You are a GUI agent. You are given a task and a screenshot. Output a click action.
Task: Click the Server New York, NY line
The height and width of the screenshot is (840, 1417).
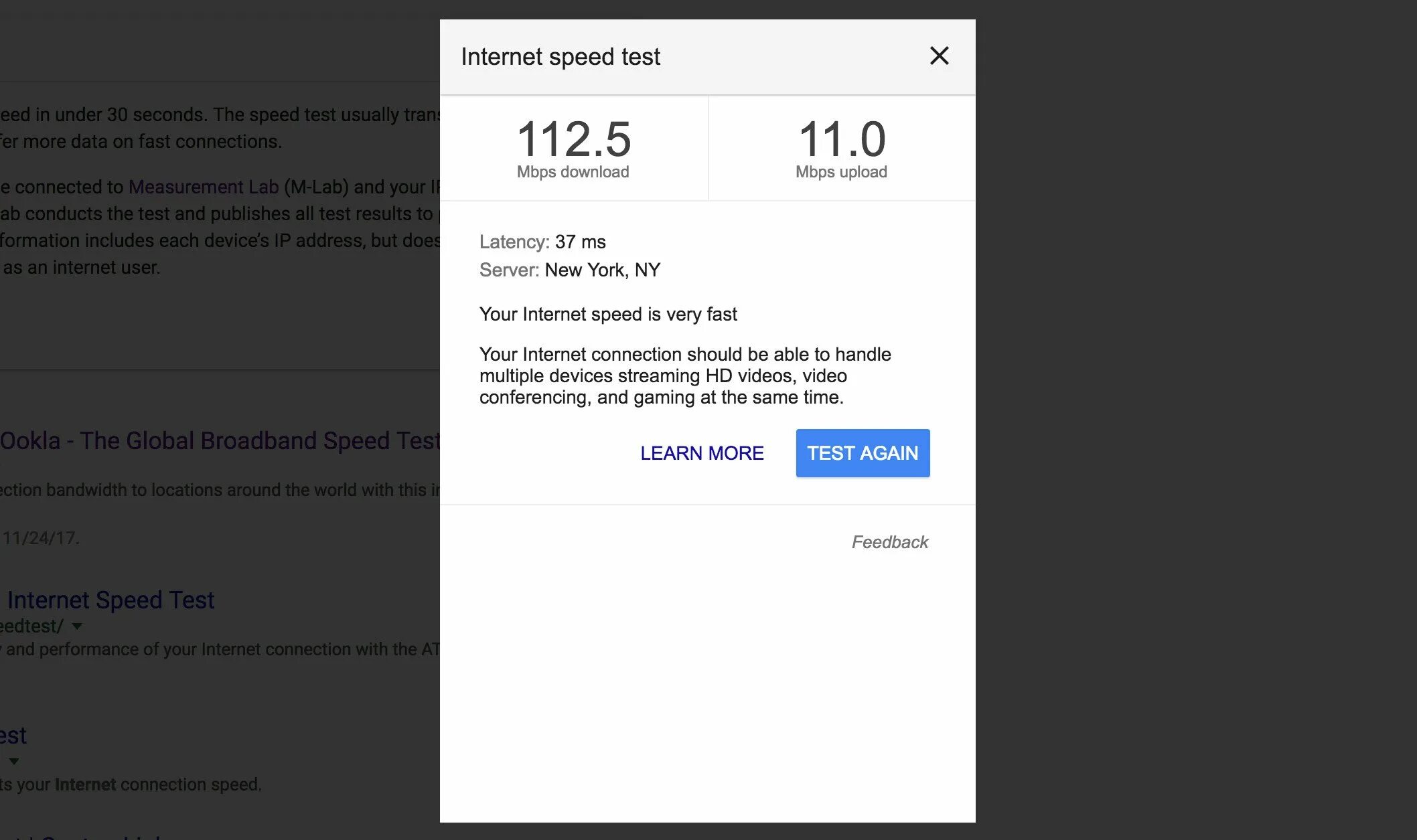pos(569,270)
